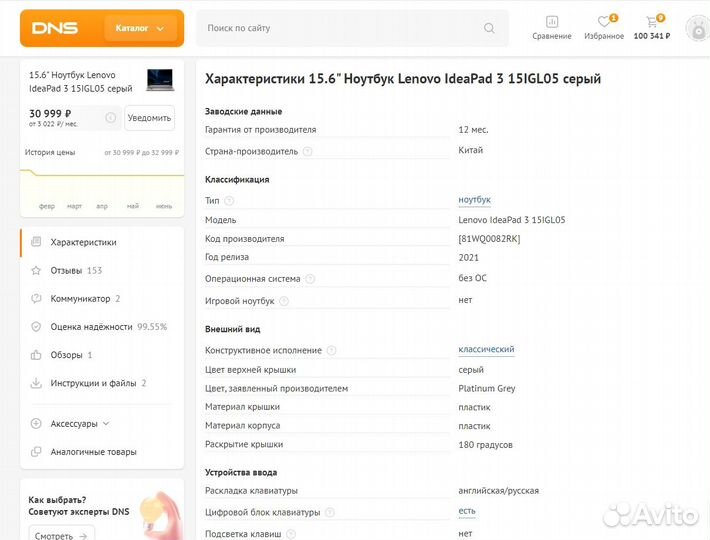Click the Инструкции download icon
The image size is (710, 540).
36,383
